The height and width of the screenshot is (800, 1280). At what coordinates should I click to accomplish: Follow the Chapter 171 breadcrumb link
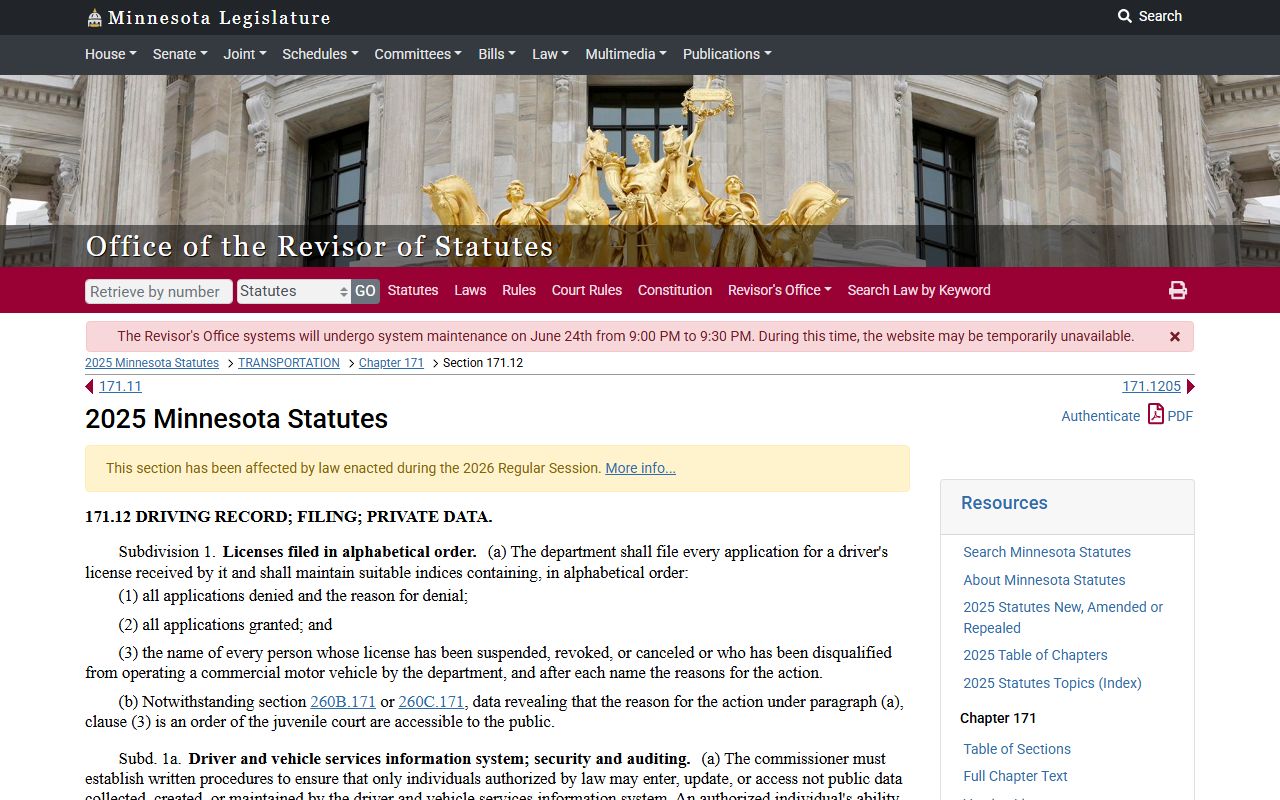tap(391, 363)
